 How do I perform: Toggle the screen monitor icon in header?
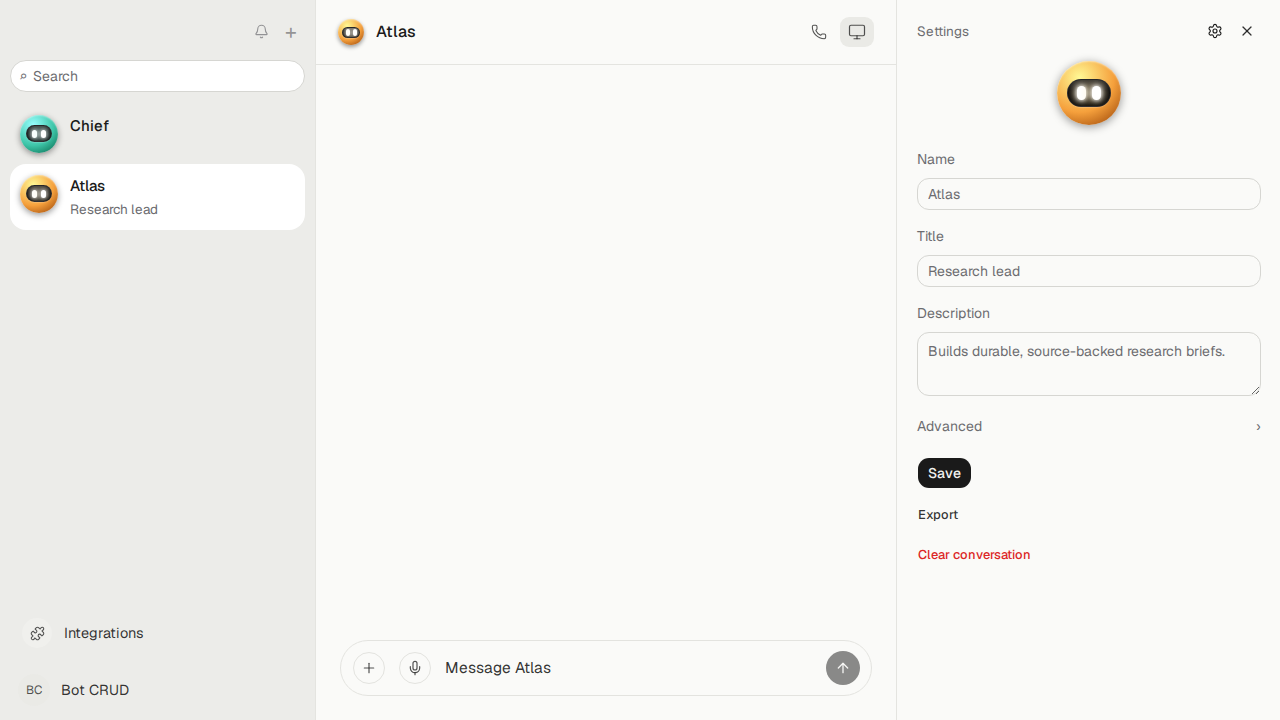(x=857, y=32)
